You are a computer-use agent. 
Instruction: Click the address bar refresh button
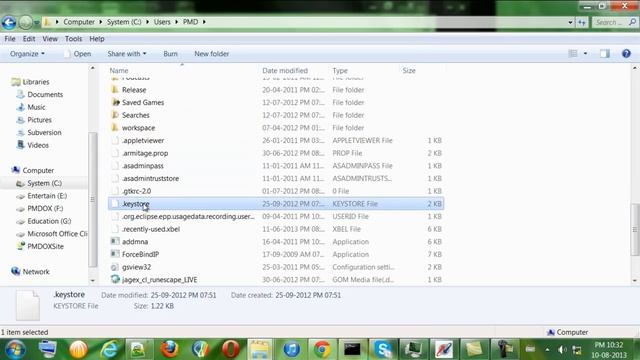click(582, 22)
